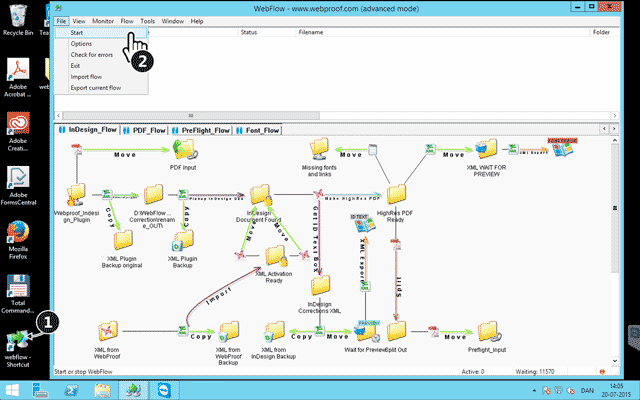Open the Recycle Bin desktop icon
640x400 pixels.
click(18, 20)
